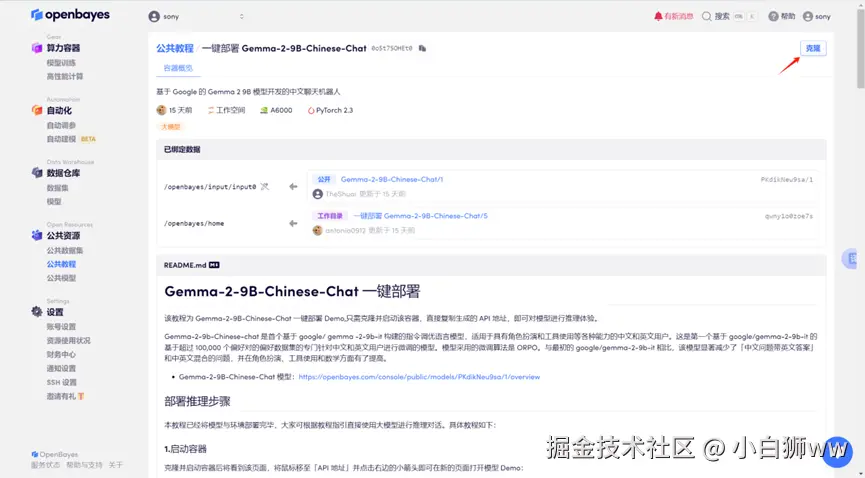This screenshot has width=865, height=478.
Task: Open SSH 设置 in the sidebar
Action: coord(62,382)
